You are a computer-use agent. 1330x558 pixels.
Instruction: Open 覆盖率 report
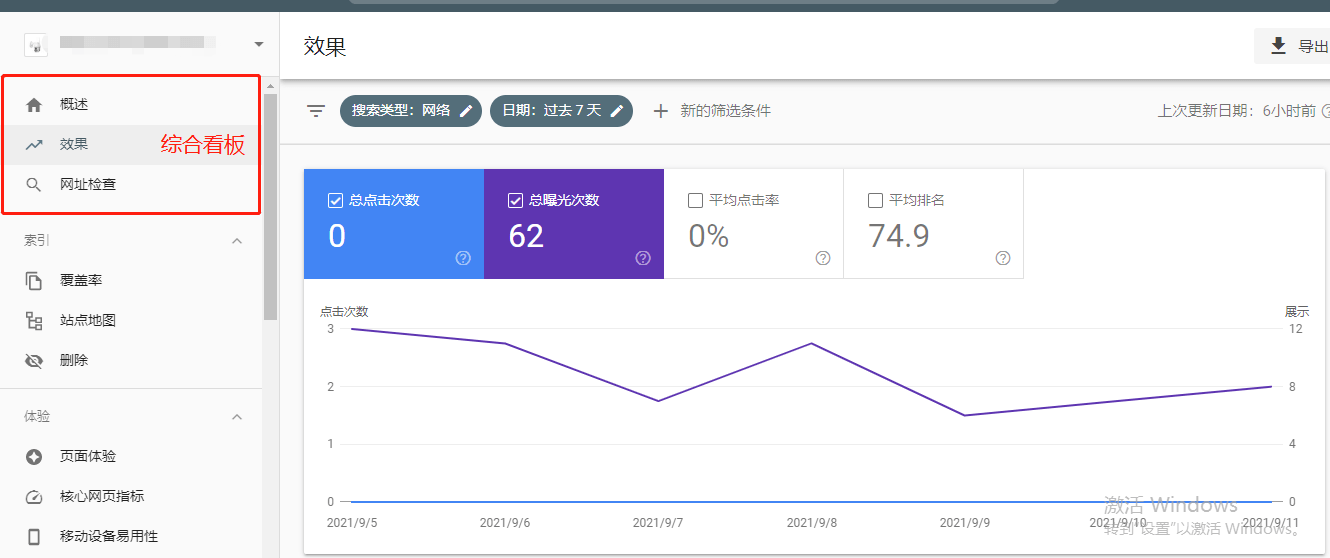point(131,281)
